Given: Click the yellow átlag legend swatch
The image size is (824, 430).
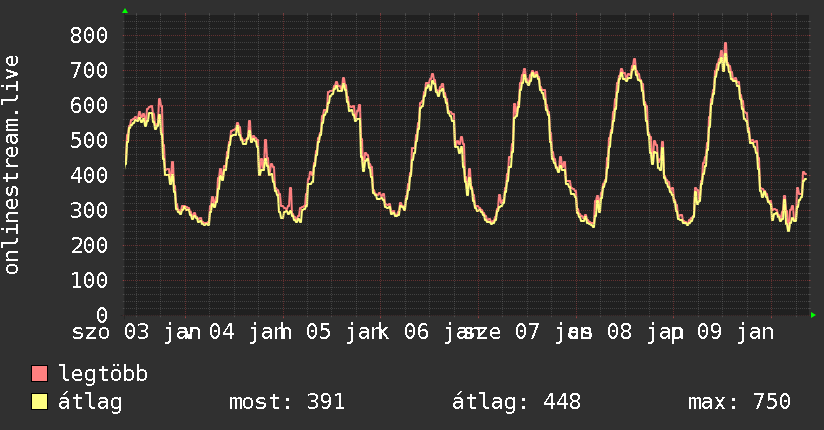Looking at the screenshot, I should click(x=39, y=402).
